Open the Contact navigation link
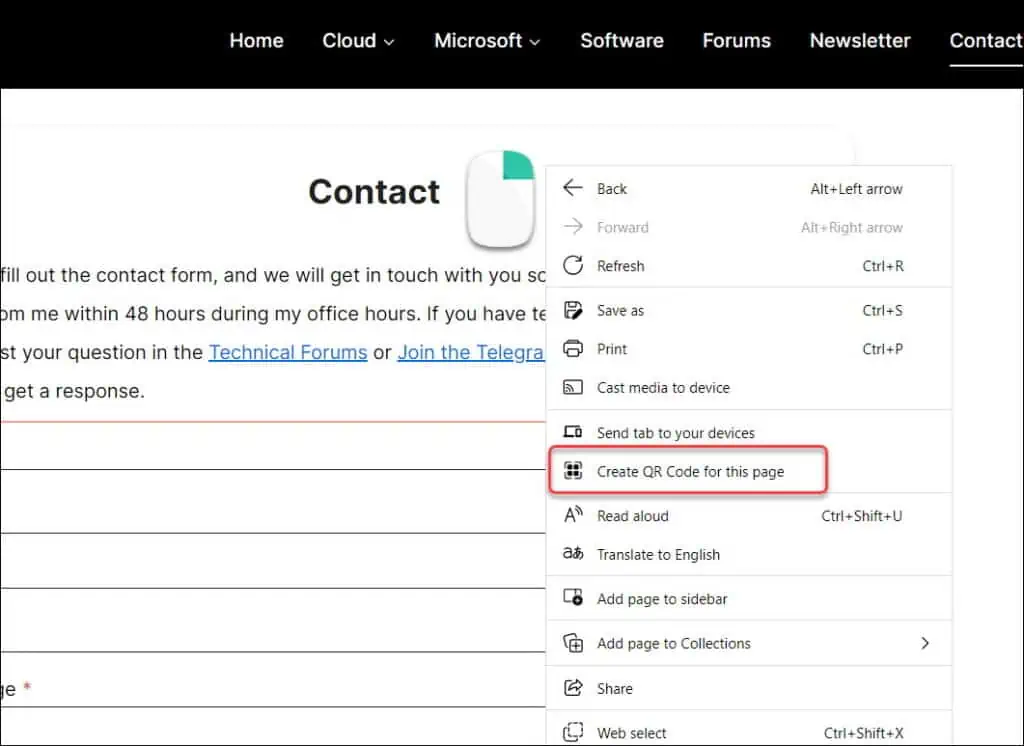 tap(986, 41)
